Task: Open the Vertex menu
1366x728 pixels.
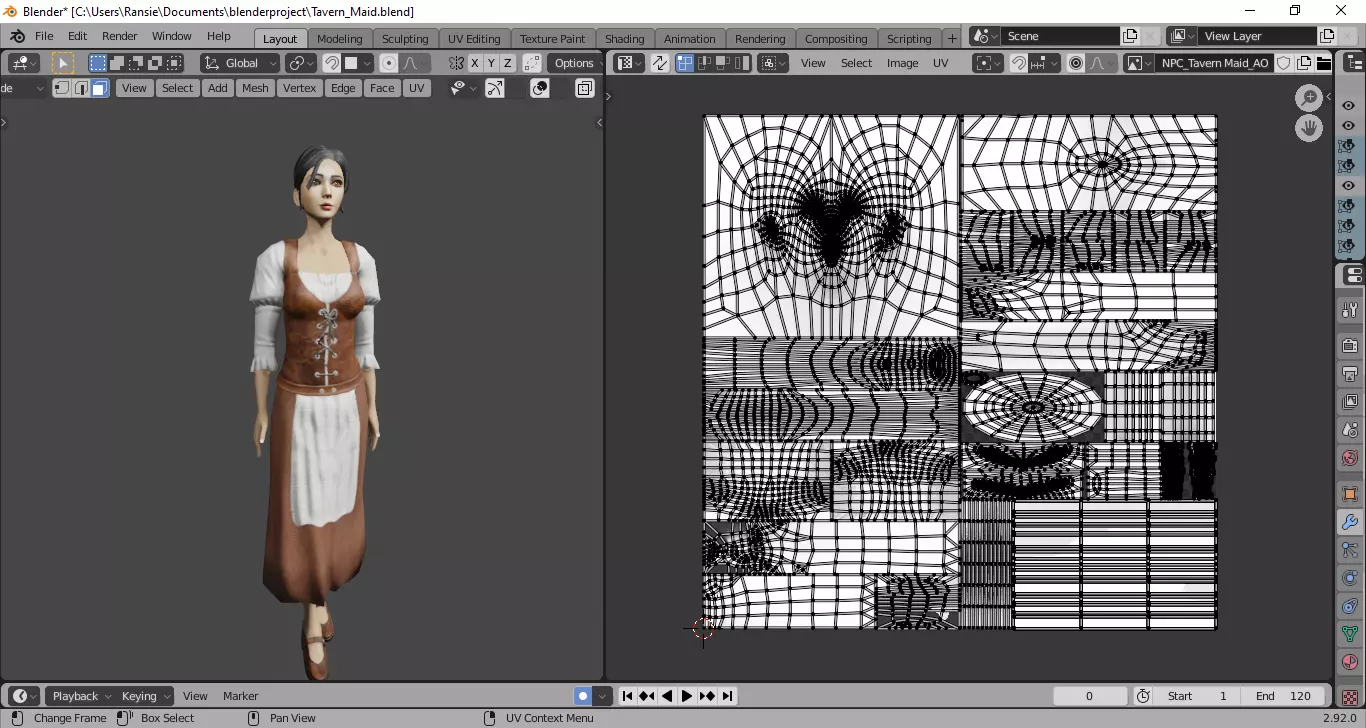Action: tap(299, 88)
